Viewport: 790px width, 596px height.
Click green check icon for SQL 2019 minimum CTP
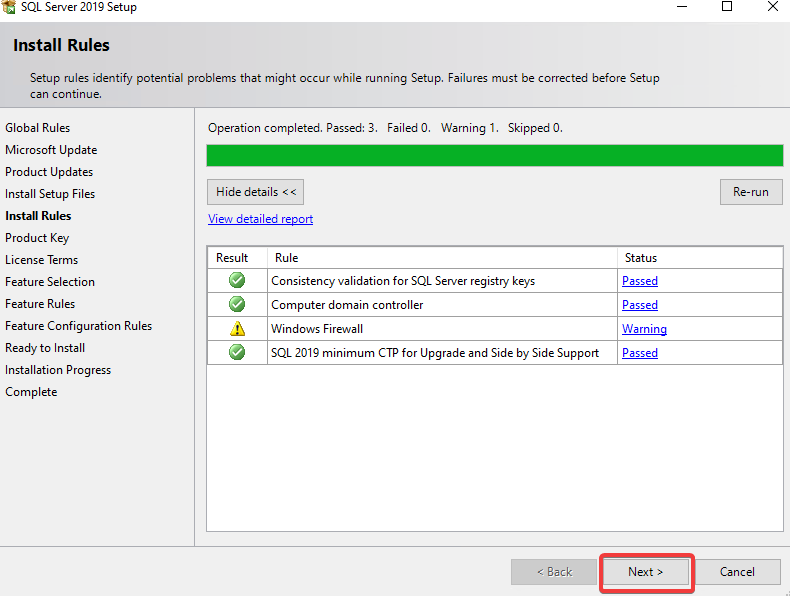click(x=237, y=352)
